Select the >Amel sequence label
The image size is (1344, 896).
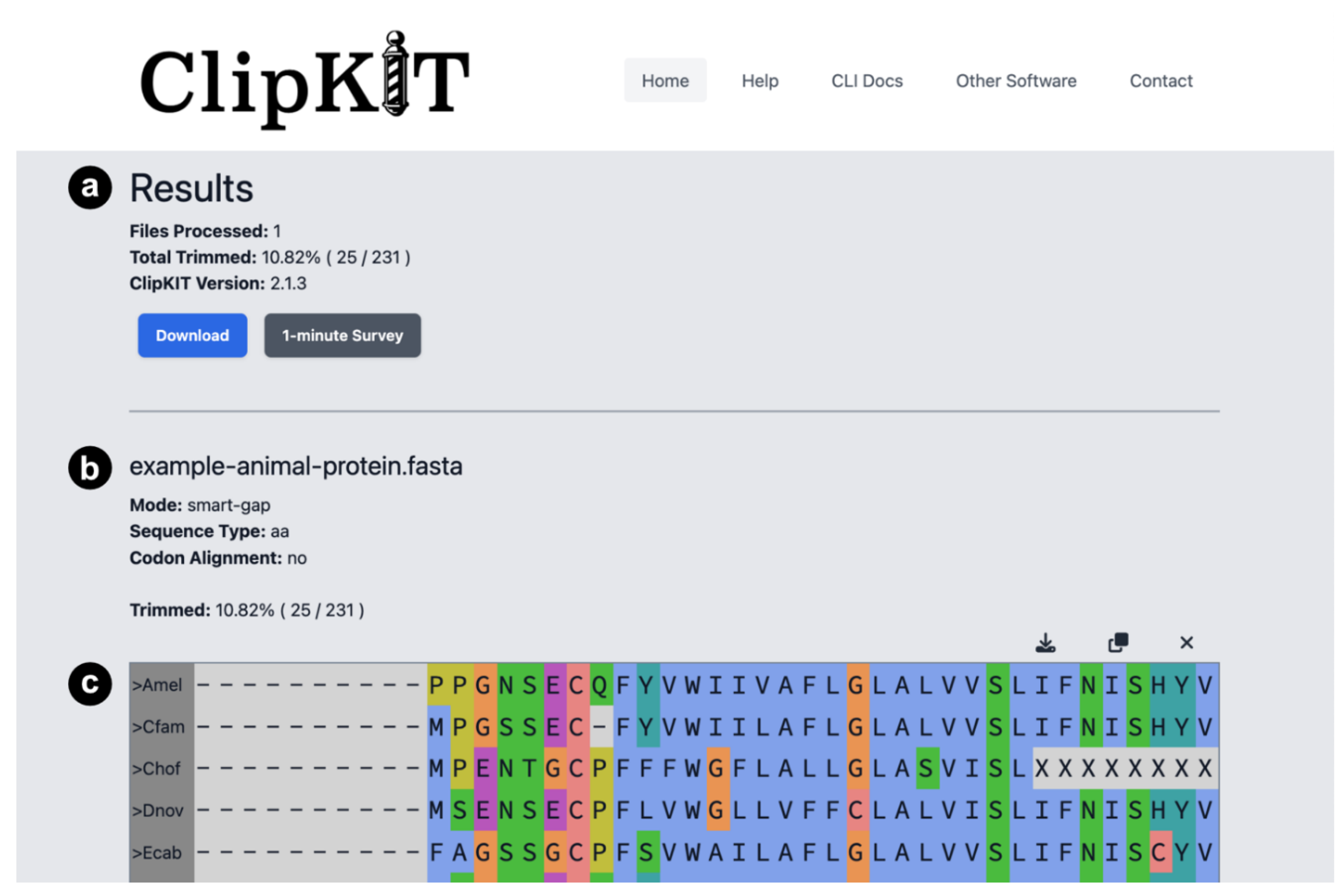pyautogui.click(x=157, y=685)
